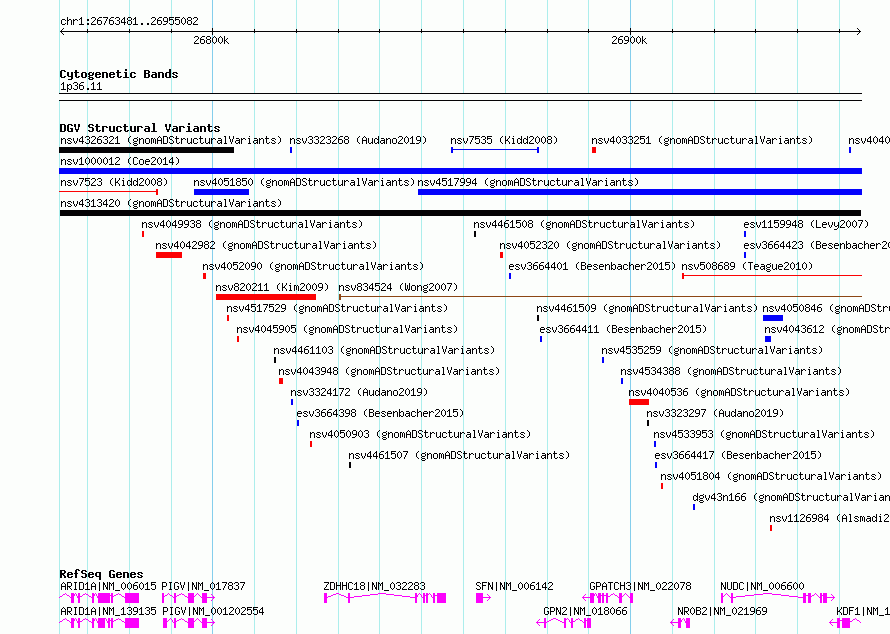Screen dimensions: 890x634
Task: Open the nsv7523 (Kidd2008) variant label
Action: click(114, 182)
